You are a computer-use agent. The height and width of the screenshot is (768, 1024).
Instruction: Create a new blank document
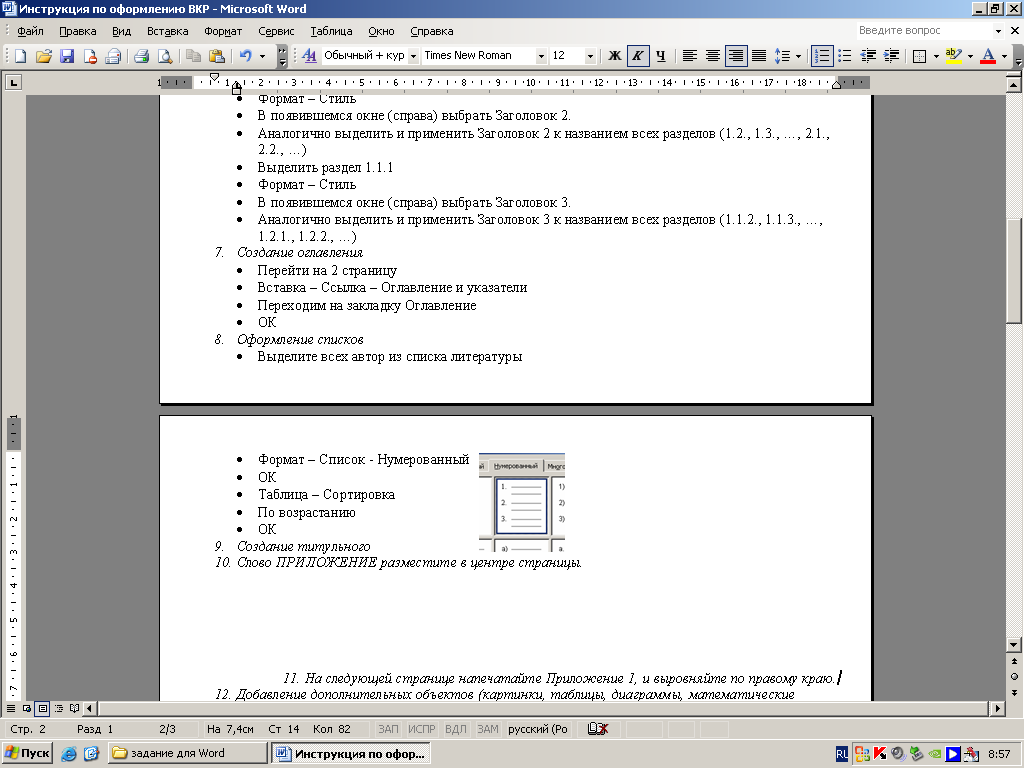(20, 56)
